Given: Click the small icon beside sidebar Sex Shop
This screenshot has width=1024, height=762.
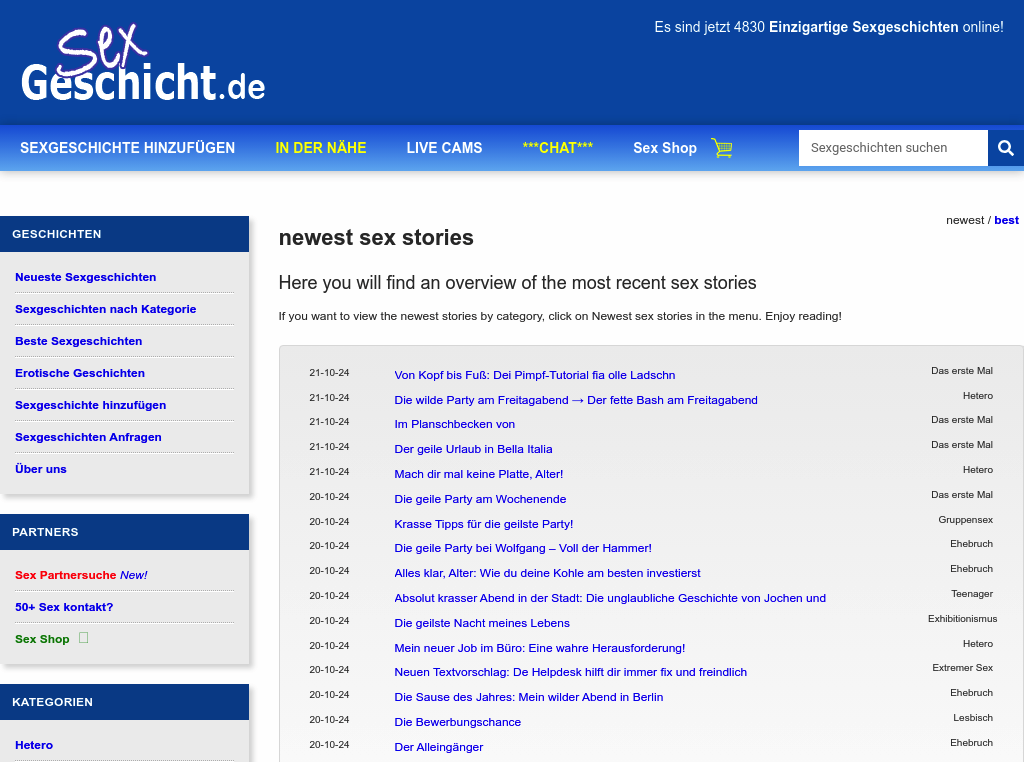Looking at the screenshot, I should point(84,638).
